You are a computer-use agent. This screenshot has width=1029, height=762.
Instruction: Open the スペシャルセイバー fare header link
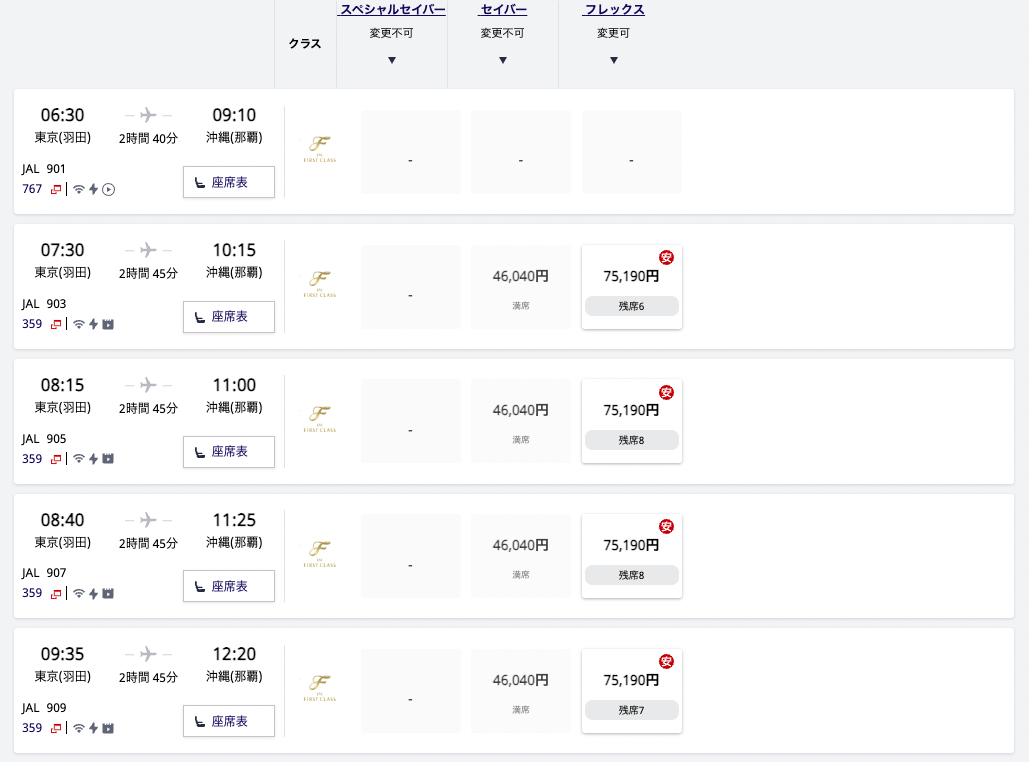392,10
